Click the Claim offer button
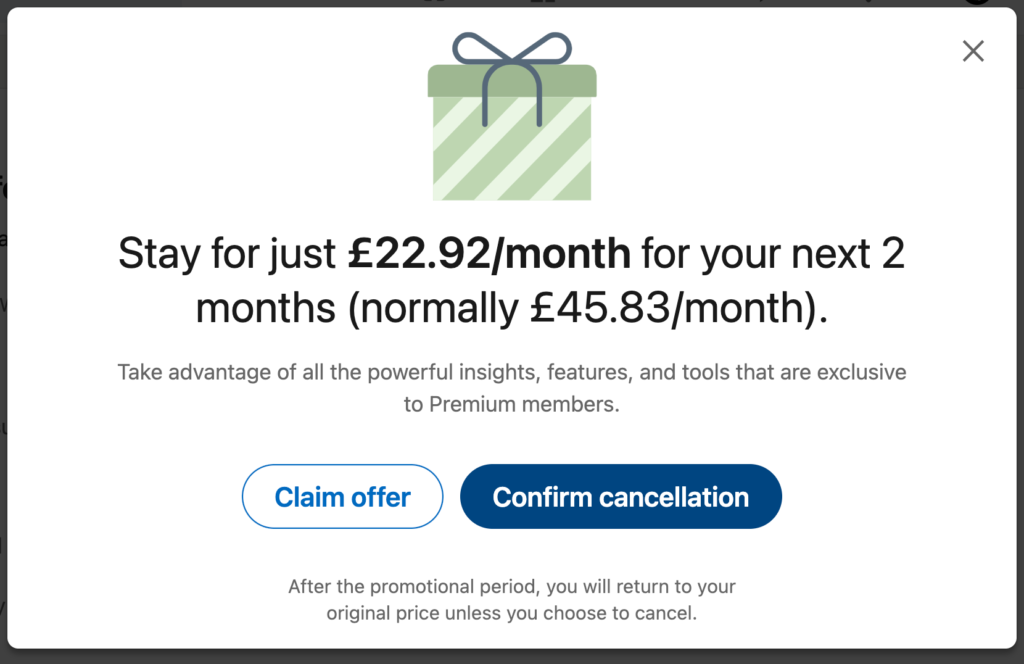This screenshot has height=664, width=1024. [x=342, y=496]
